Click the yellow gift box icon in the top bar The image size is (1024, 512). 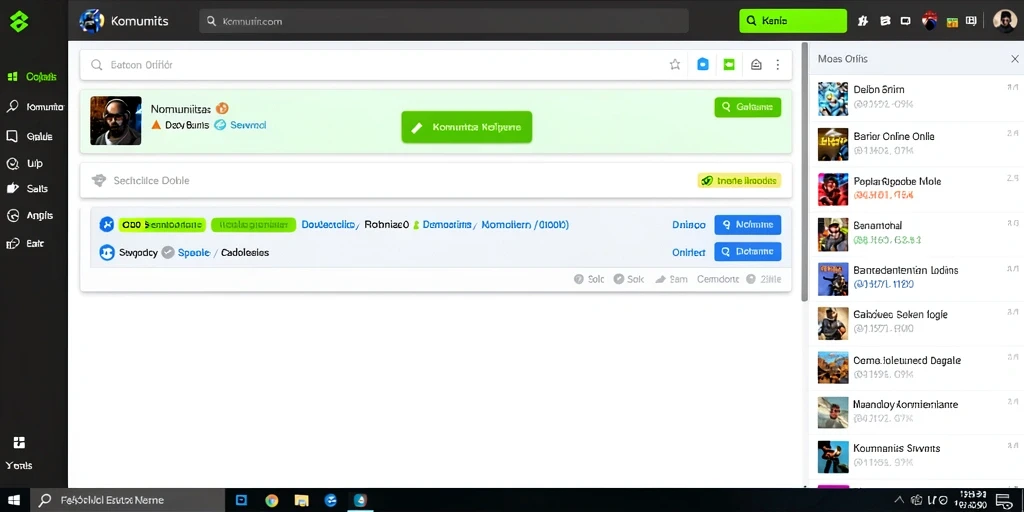952,22
